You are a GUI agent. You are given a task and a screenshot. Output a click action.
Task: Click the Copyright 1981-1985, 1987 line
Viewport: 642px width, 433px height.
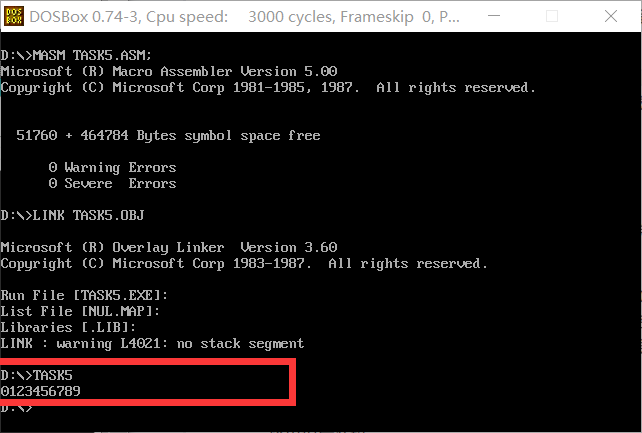pos(268,88)
